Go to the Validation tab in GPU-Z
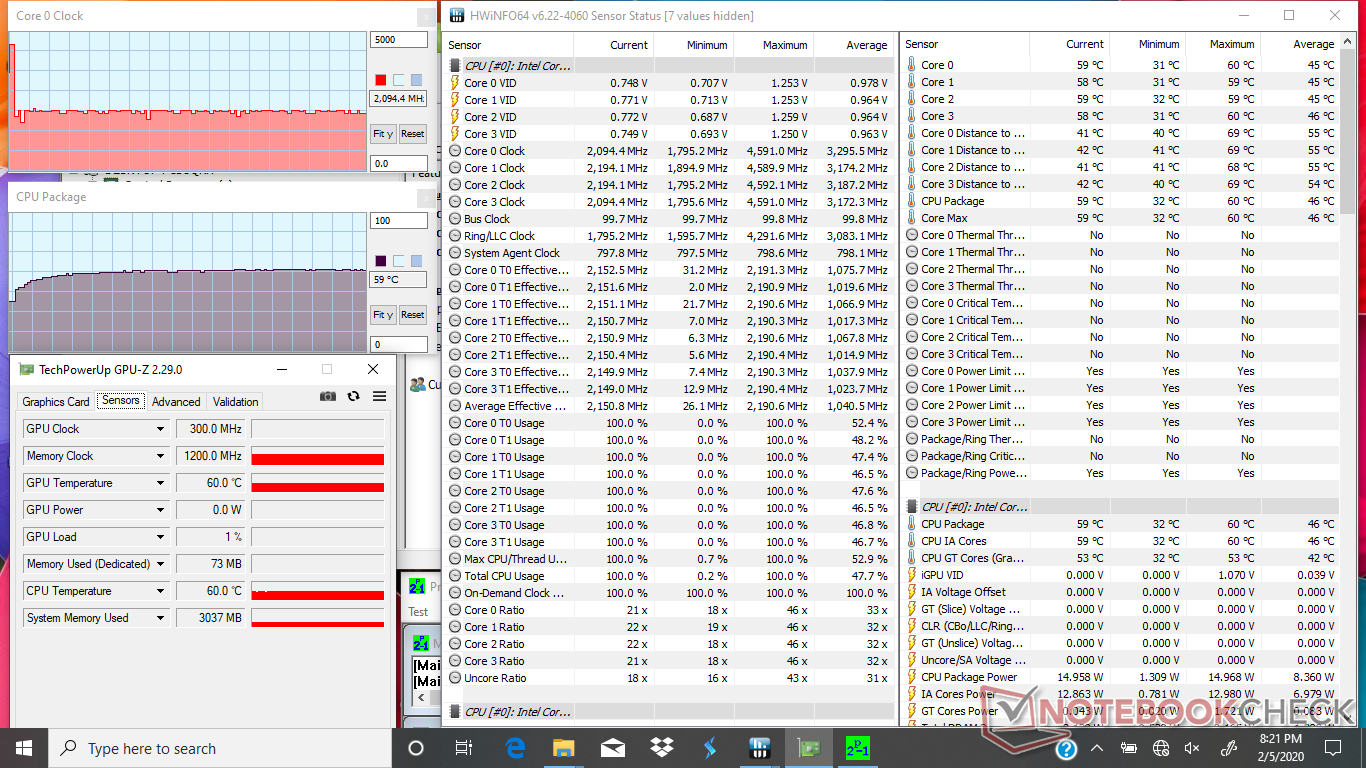Screen dimensions: 1366x768 coord(236,402)
